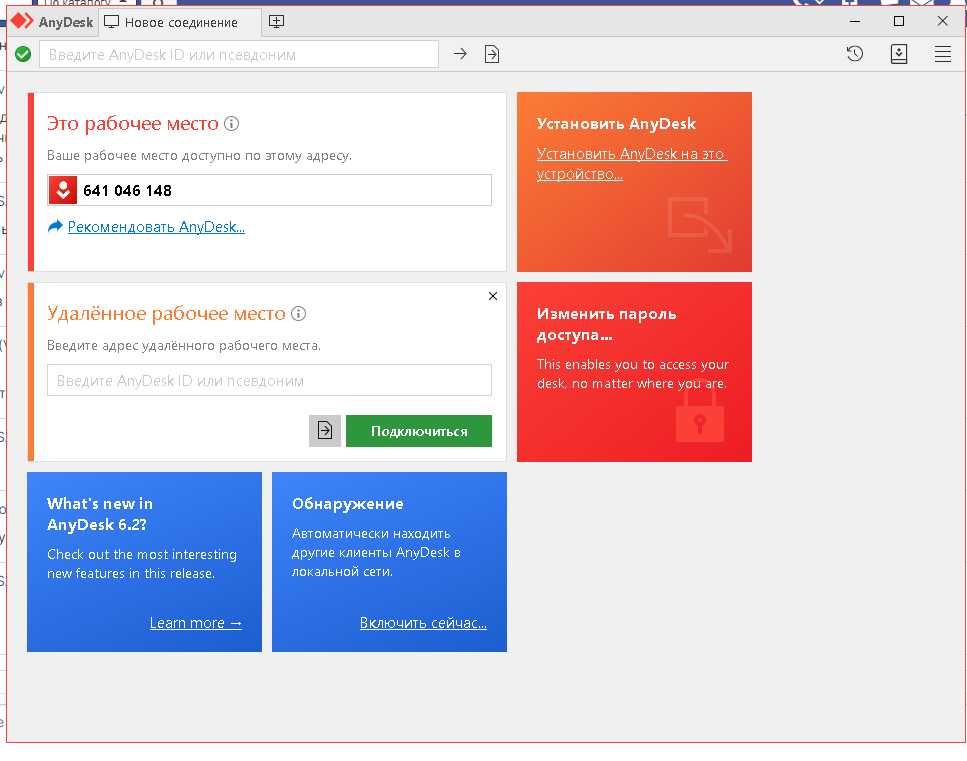The width and height of the screenshot is (967, 761).
Task: Click the green Подключиться button
Action: click(x=419, y=430)
